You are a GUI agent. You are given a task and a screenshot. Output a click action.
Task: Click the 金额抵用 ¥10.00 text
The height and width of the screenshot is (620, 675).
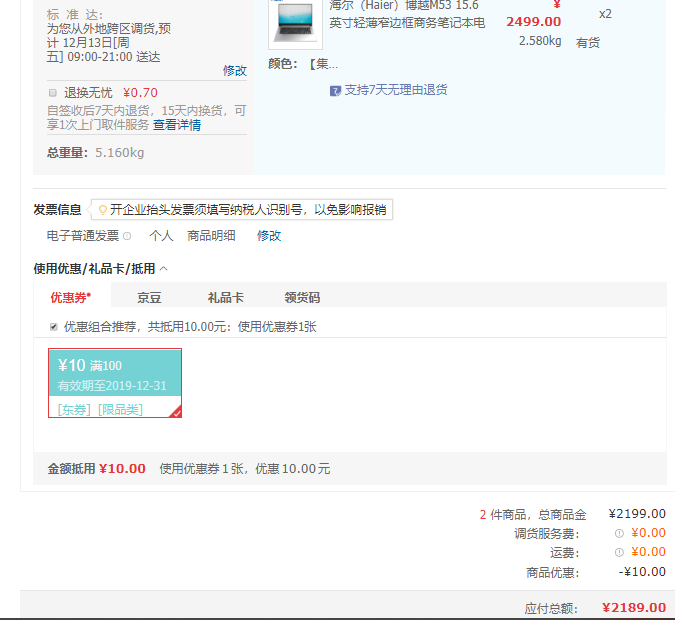click(96, 468)
